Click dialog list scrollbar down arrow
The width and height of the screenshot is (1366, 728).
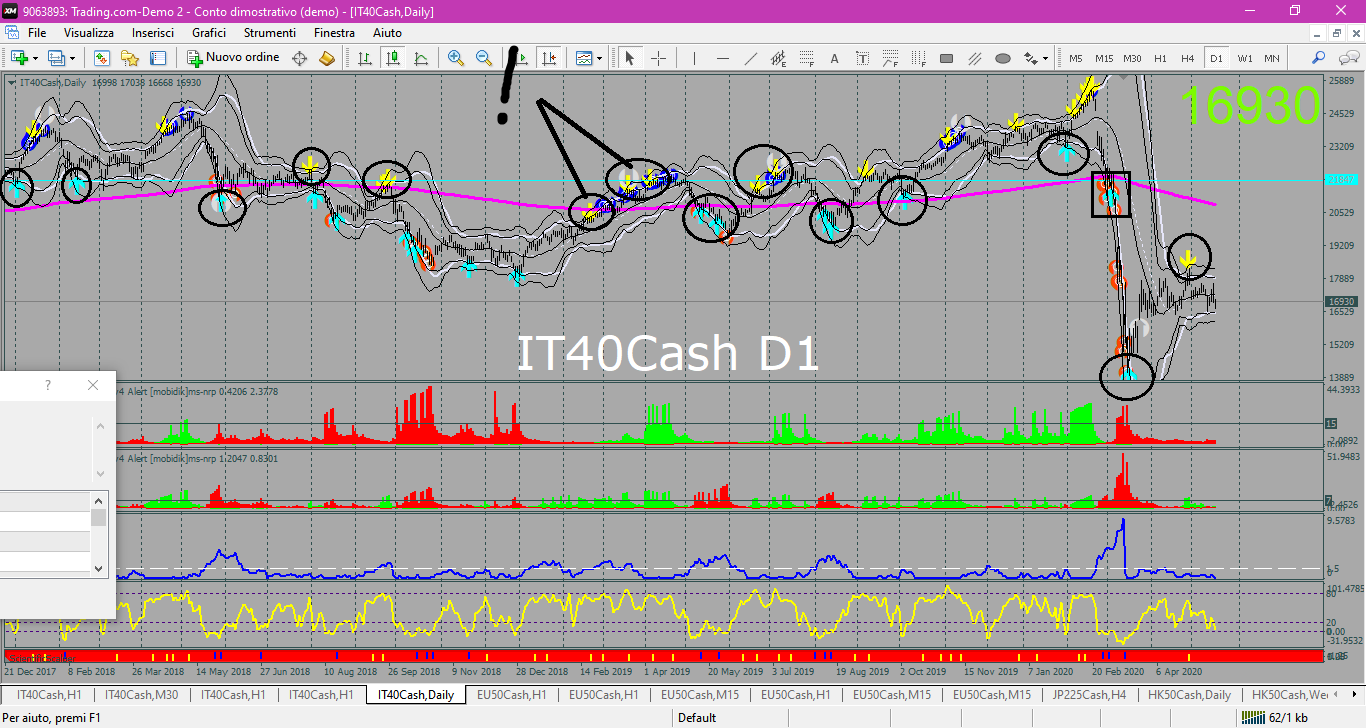(x=98, y=568)
